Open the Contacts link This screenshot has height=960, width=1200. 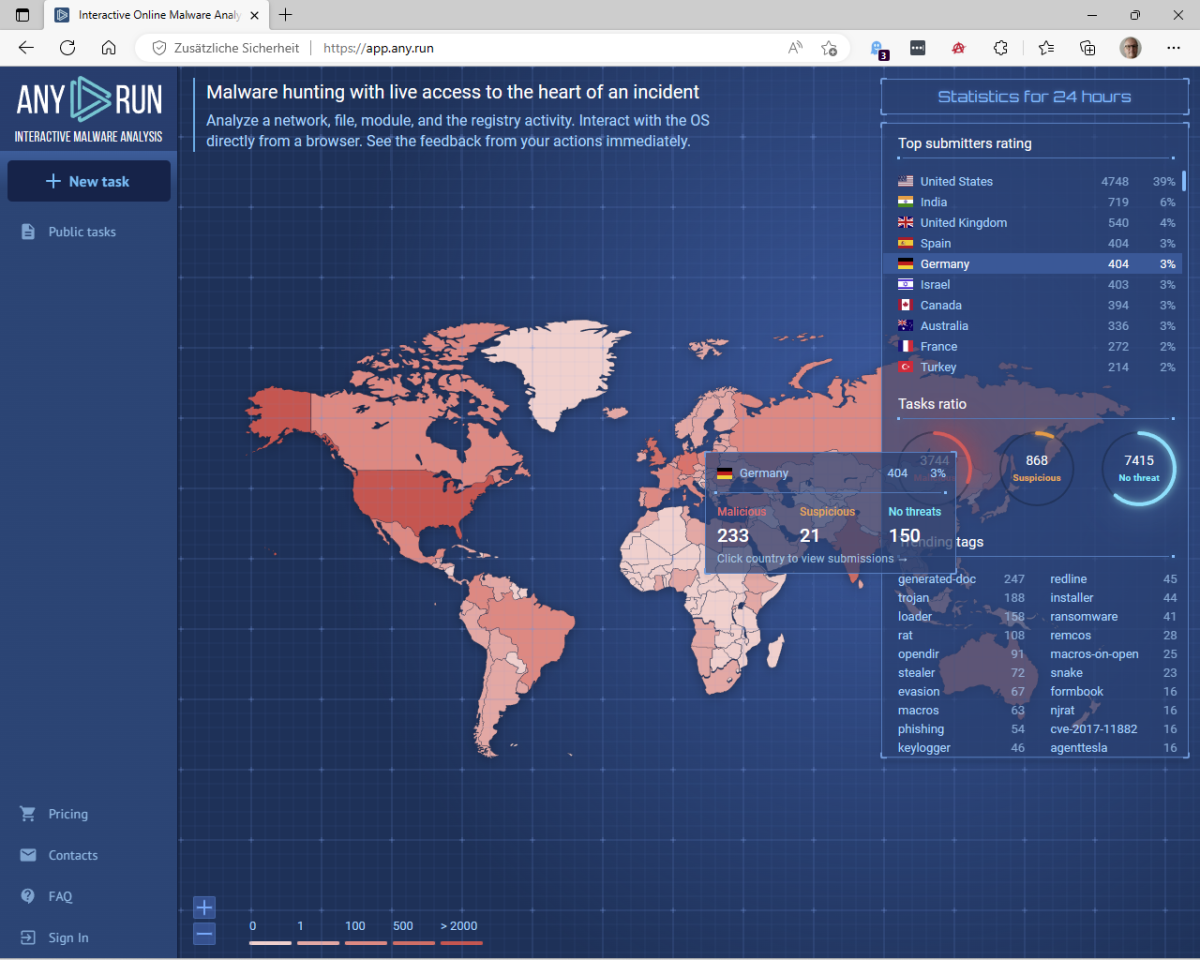click(x=73, y=855)
